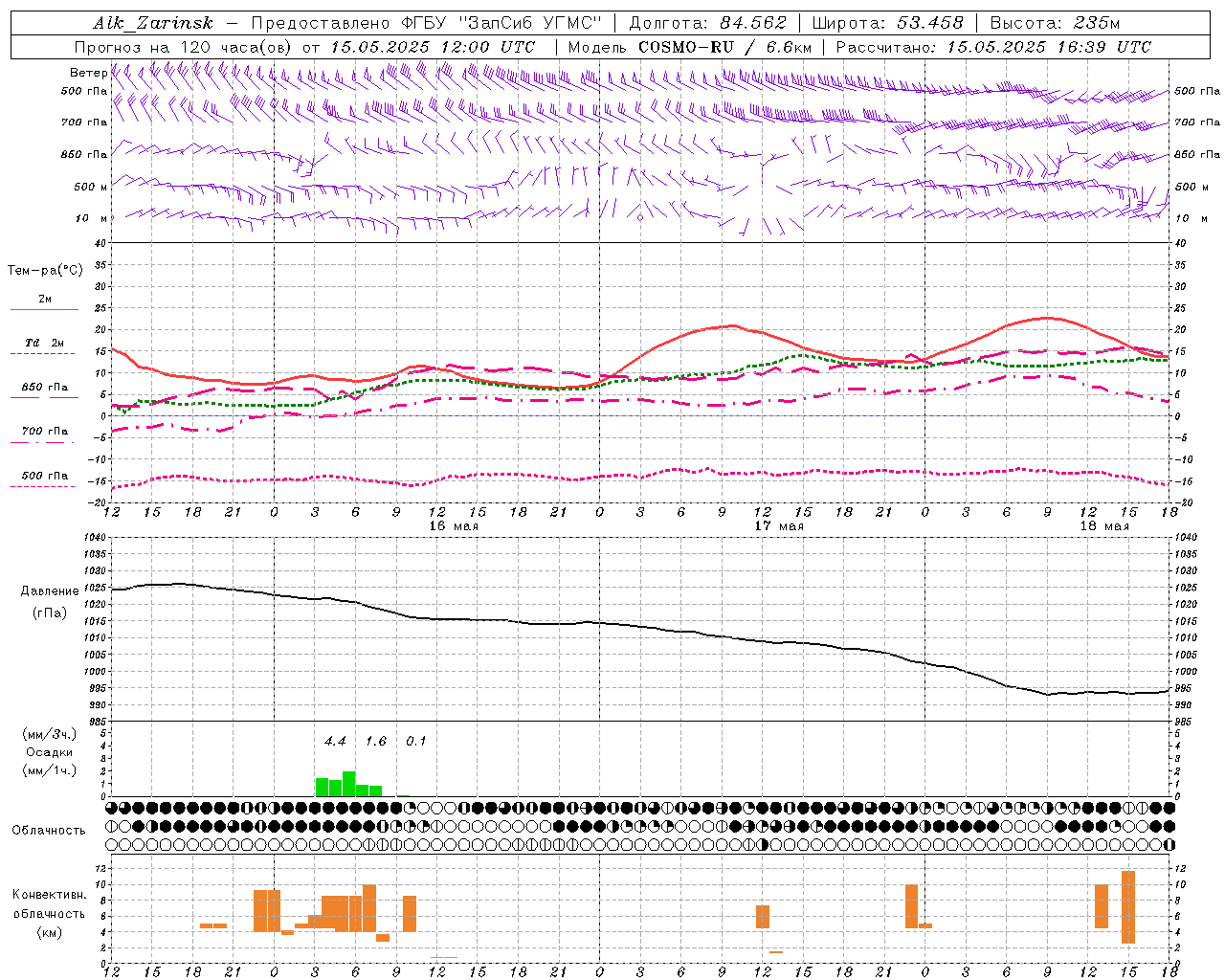The width and height of the screenshot is (1225, 980).
Task: Select the provider text ФГБУ "ЗапСиб УГМС"
Action: pyautogui.click(x=501, y=23)
